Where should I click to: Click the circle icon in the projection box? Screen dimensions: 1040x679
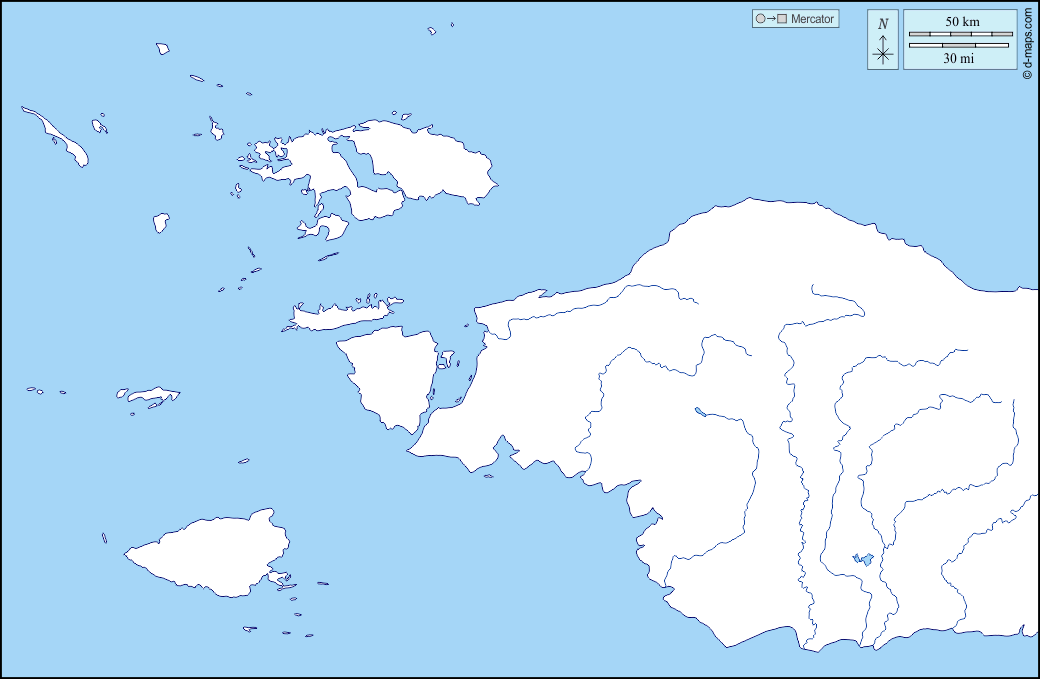pyautogui.click(x=761, y=19)
